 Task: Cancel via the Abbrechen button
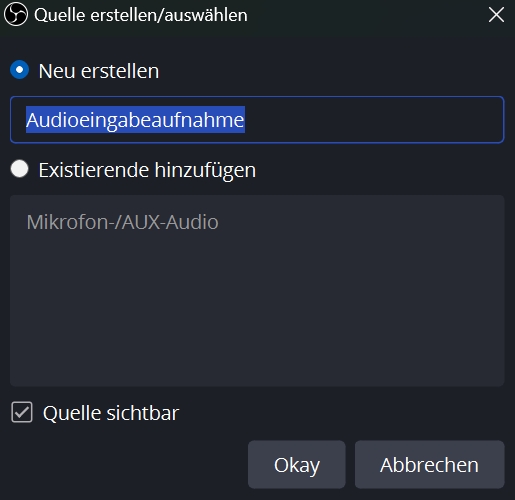click(430, 465)
